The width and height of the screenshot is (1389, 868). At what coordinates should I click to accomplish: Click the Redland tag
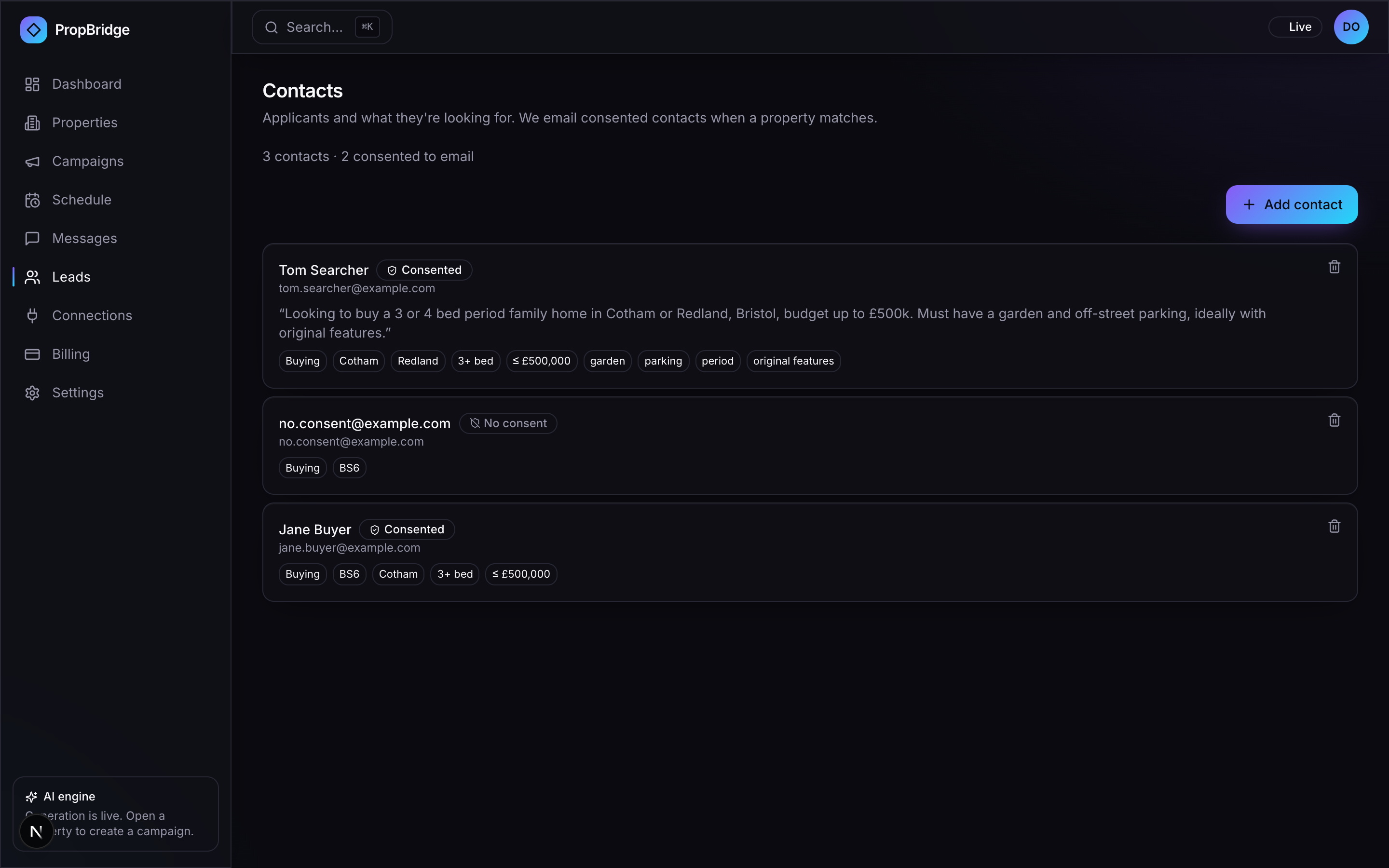418,361
